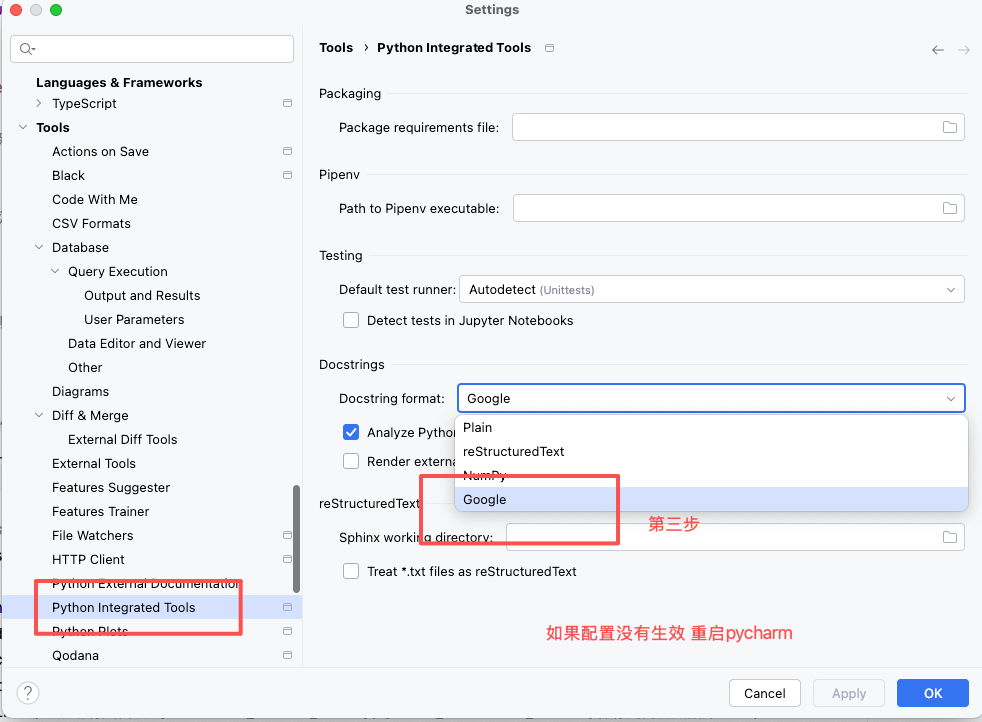
Task: Go forward using the right arrow
Action: click(x=964, y=49)
